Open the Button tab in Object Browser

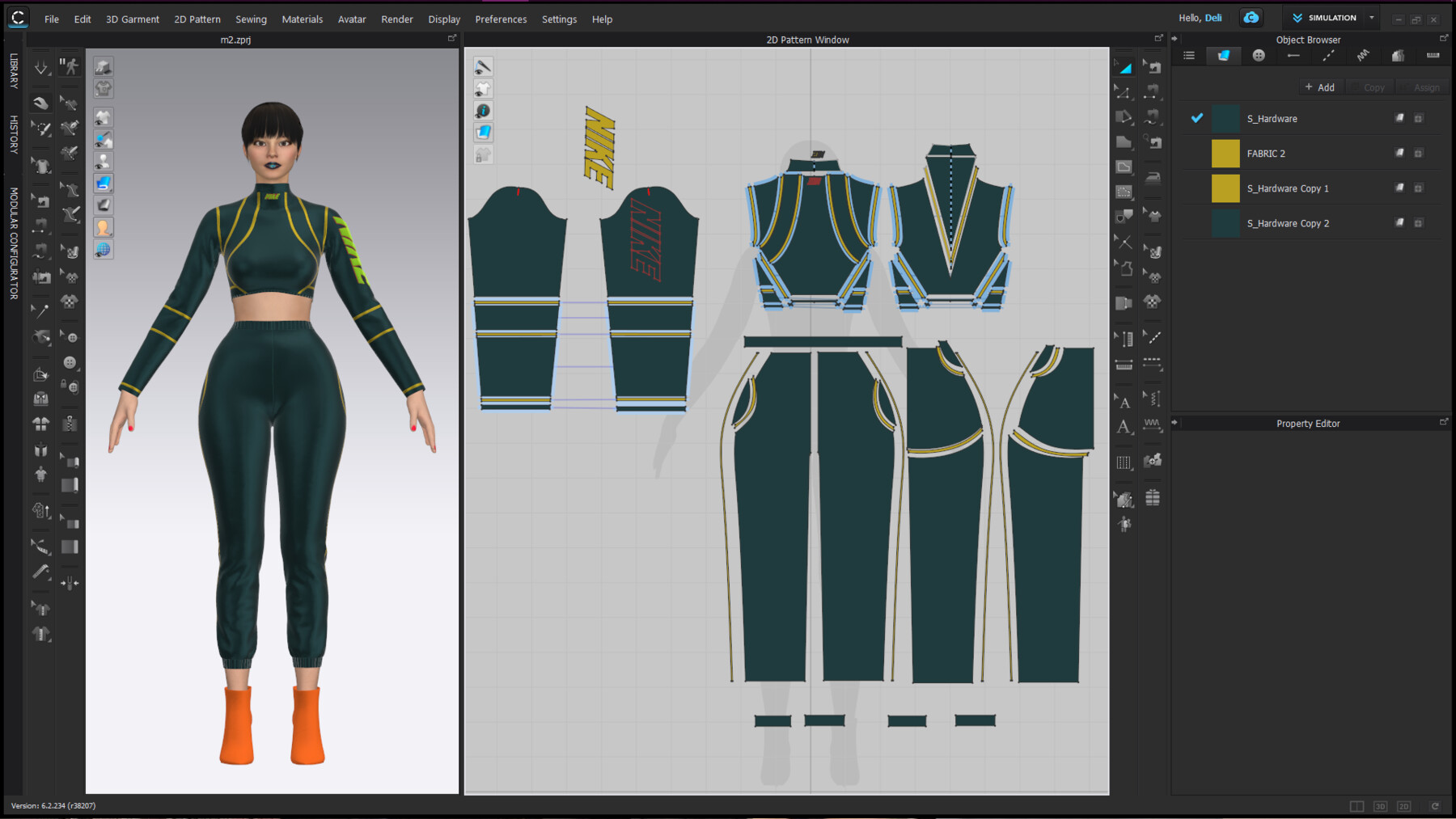click(1259, 55)
